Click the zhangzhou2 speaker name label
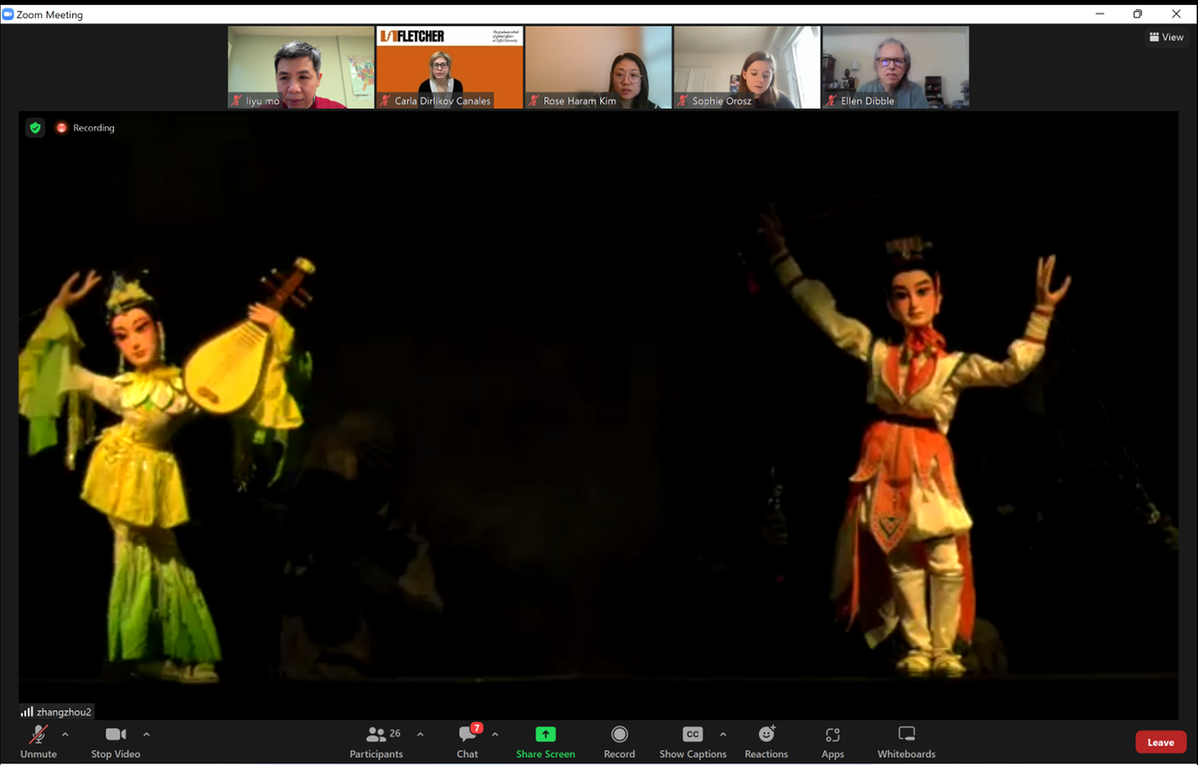 coord(63,712)
